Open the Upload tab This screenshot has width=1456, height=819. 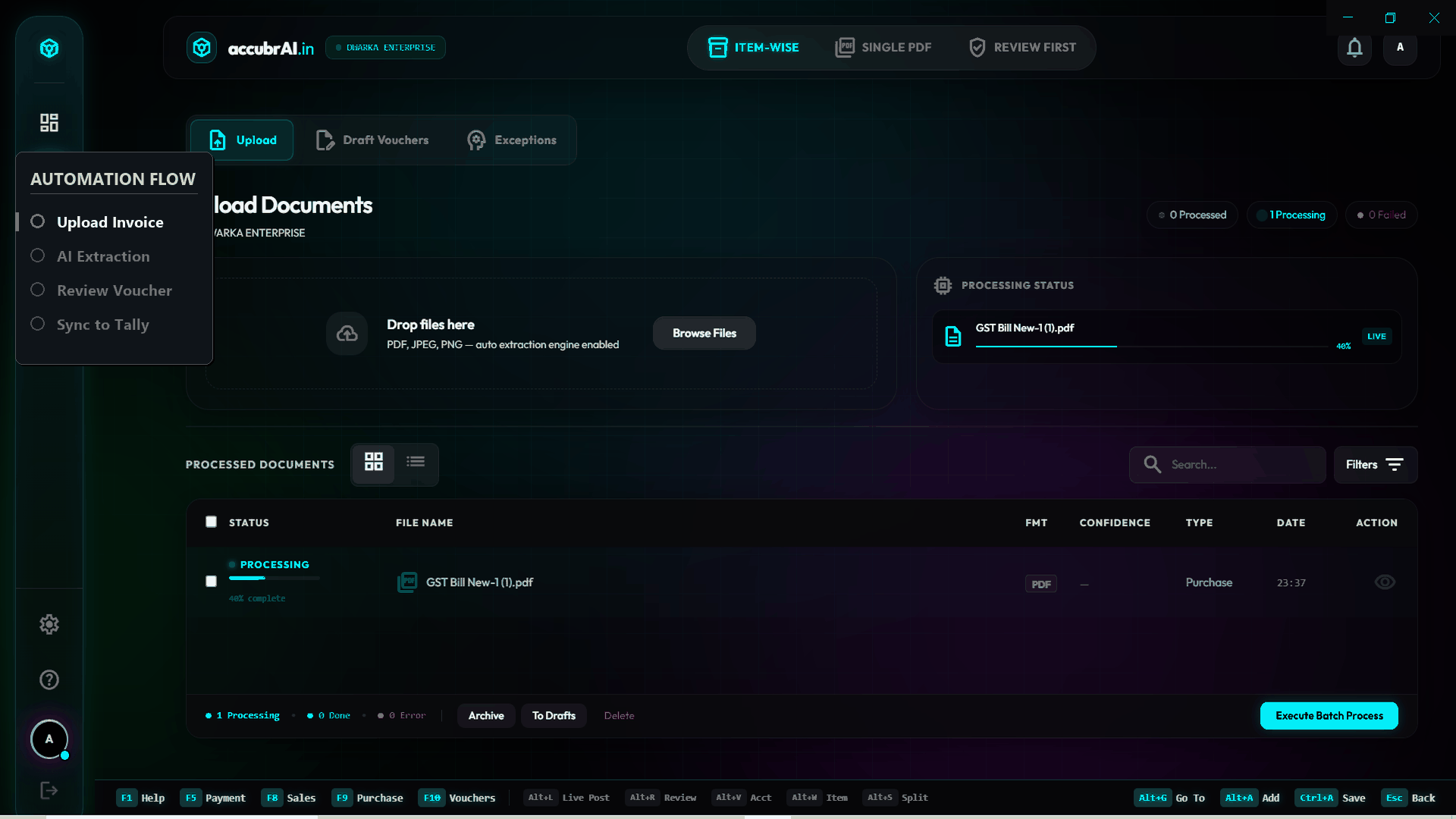[242, 140]
